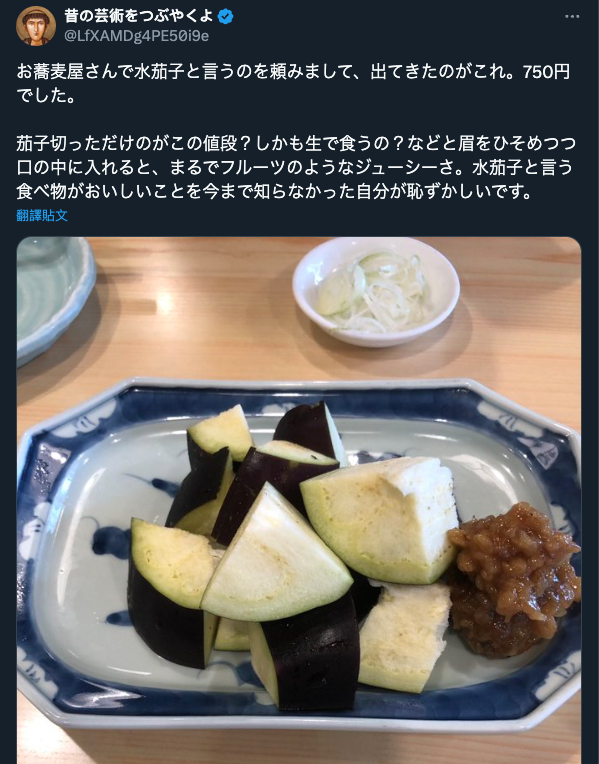Click the blue verified checkmark badge
The image size is (599, 764).
(x=225, y=17)
